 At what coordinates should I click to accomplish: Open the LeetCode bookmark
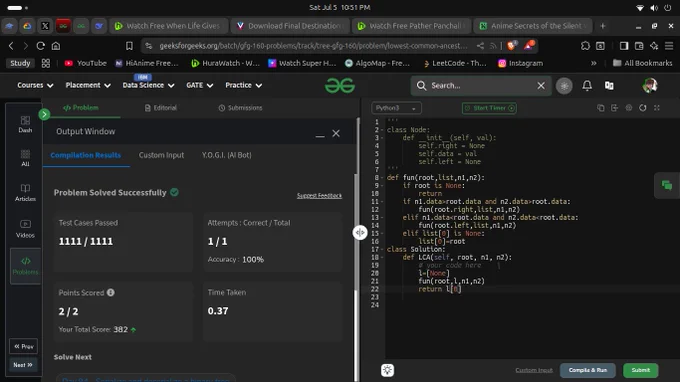(x=454, y=63)
